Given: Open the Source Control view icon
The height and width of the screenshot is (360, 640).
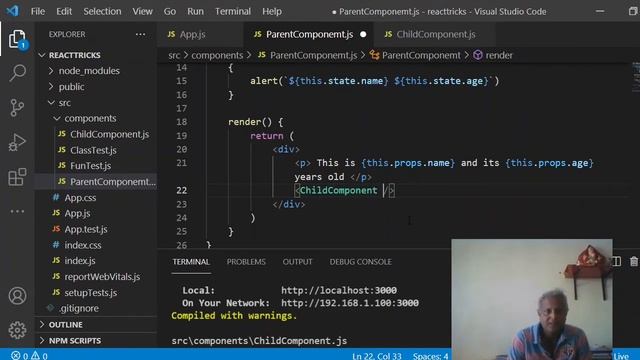Looking at the screenshot, I should tap(17, 108).
